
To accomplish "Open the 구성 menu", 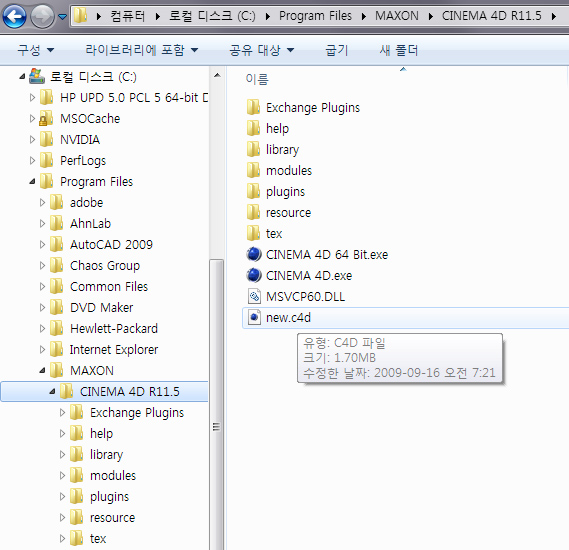I will tap(36, 50).
